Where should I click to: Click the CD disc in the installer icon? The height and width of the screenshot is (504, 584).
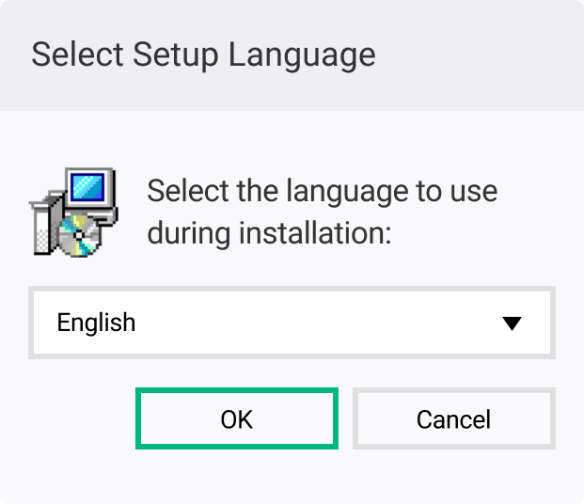[x=79, y=235]
